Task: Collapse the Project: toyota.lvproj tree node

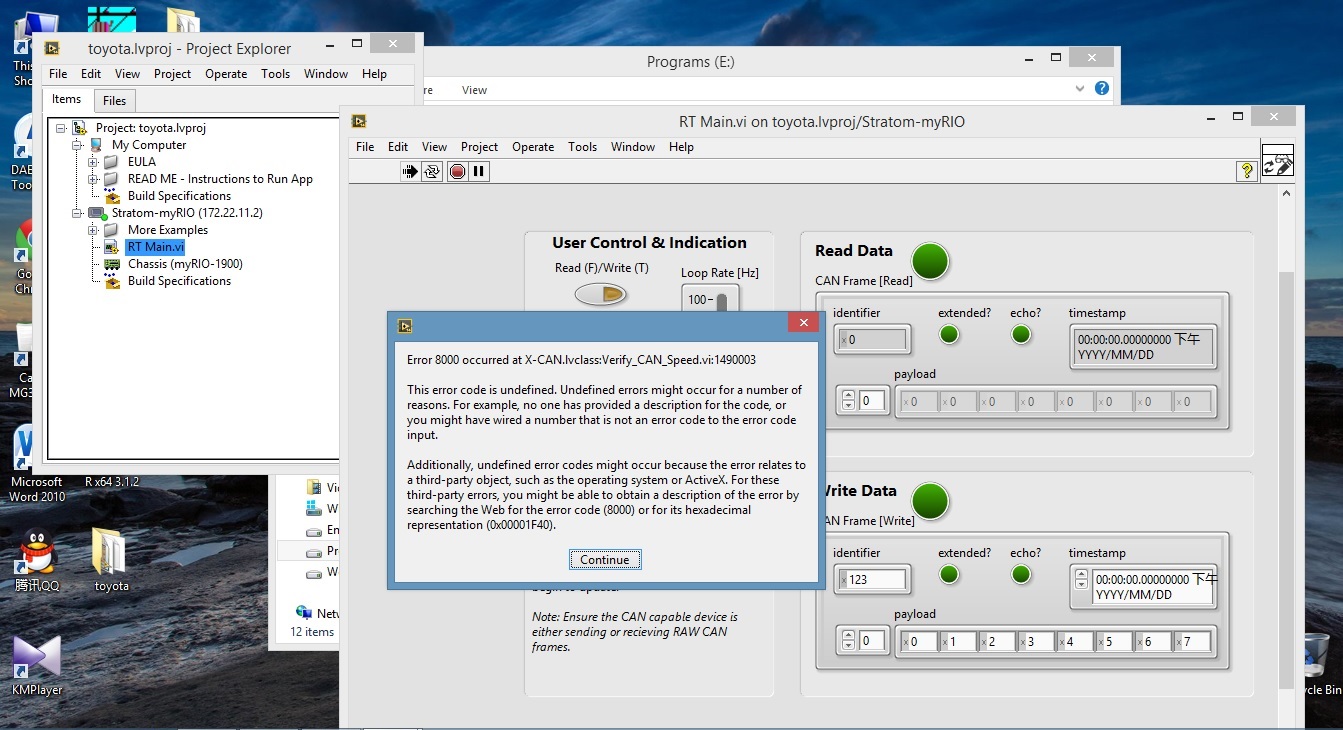Action: tap(61, 128)
